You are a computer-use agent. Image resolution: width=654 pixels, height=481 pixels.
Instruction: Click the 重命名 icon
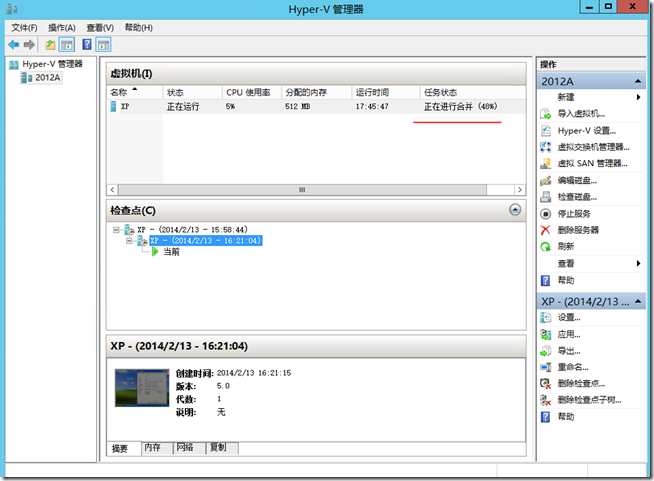tap(546, 367)
